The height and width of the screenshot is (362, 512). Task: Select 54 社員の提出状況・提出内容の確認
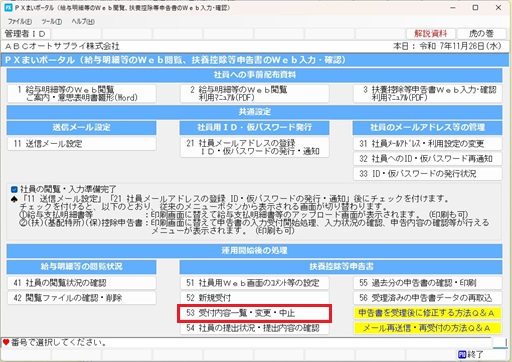255,328
